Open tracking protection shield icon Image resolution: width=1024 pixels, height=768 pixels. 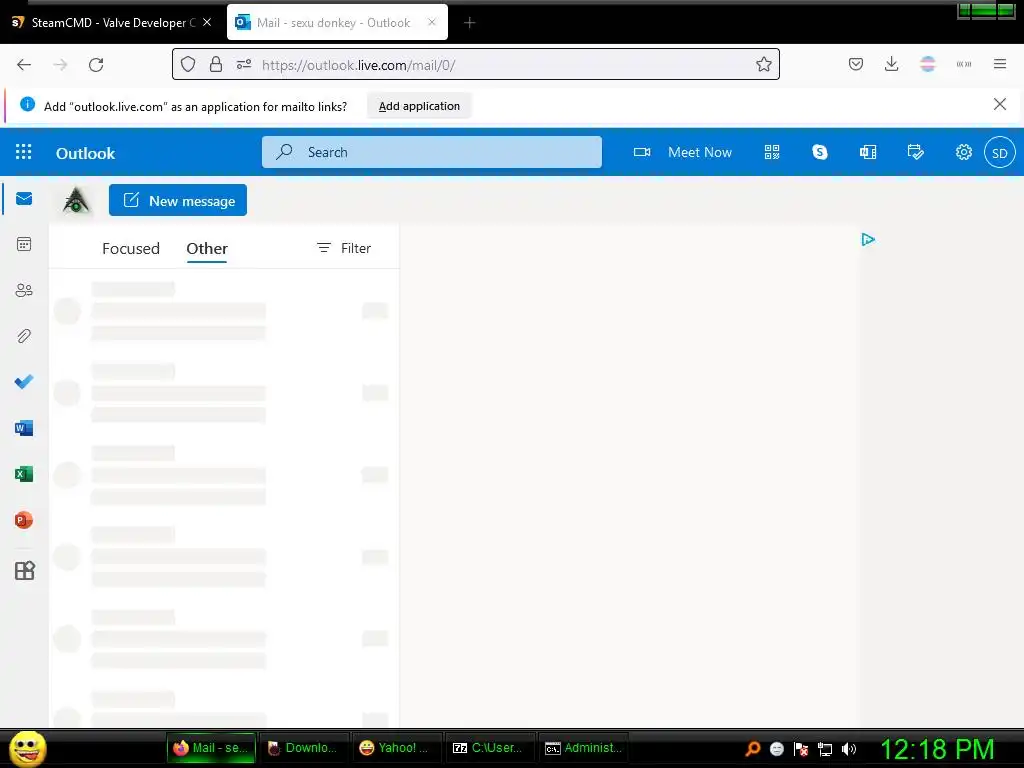click(x=188, y=64)
